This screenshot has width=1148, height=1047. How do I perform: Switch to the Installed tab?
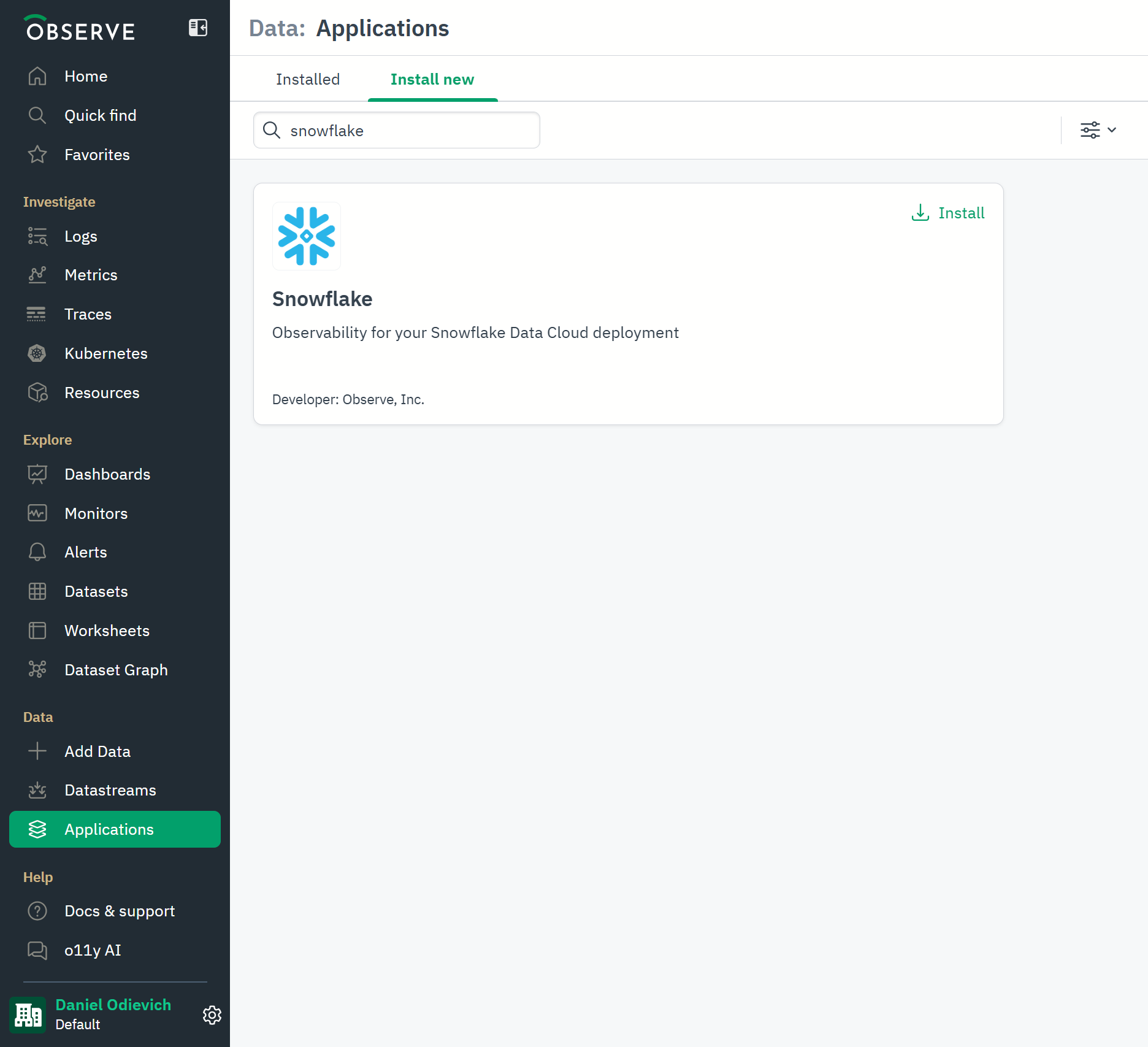[308, 79]
